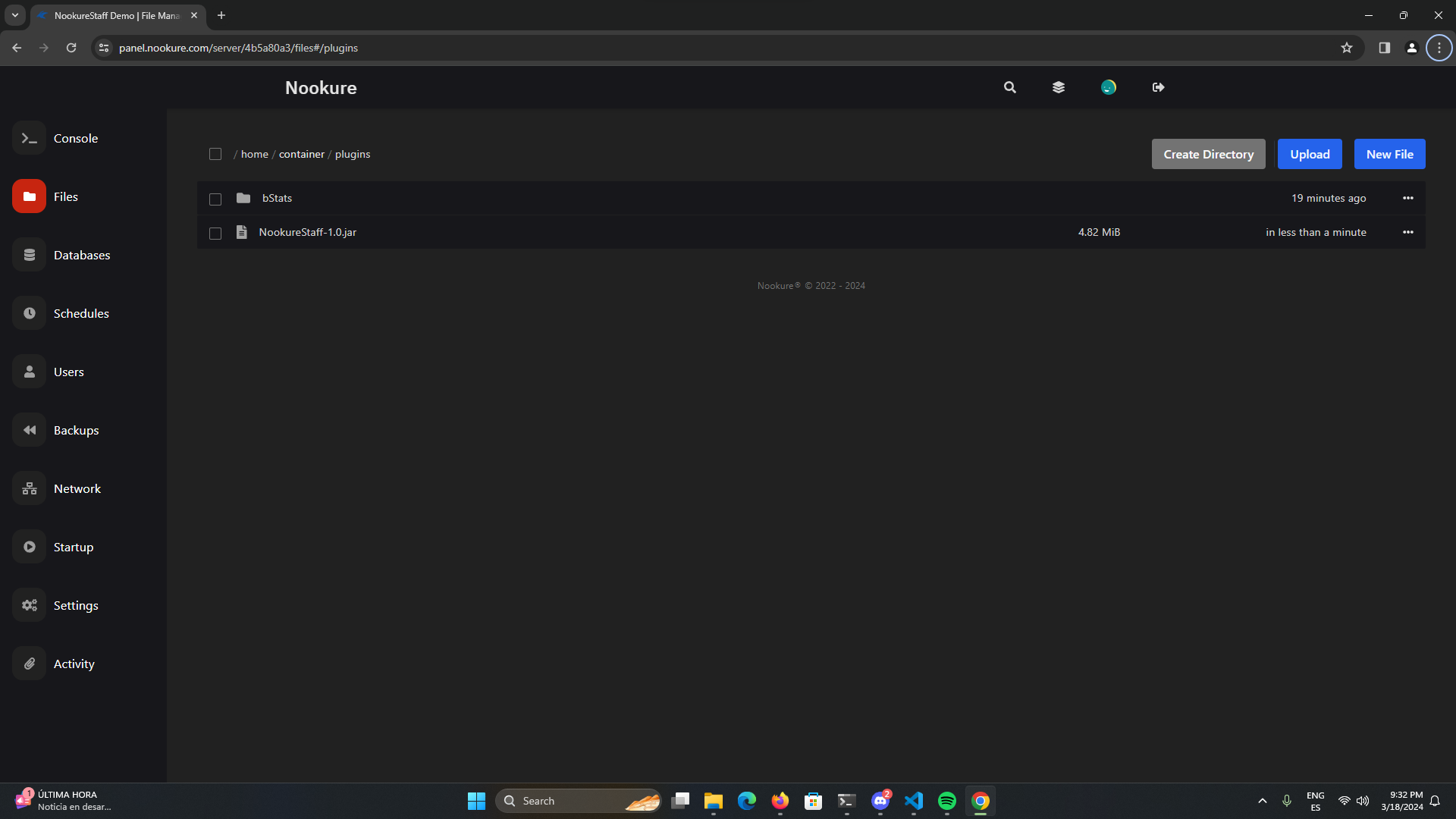Go to the Network page label
This screenshot has width=1456, height=819.
77,488
